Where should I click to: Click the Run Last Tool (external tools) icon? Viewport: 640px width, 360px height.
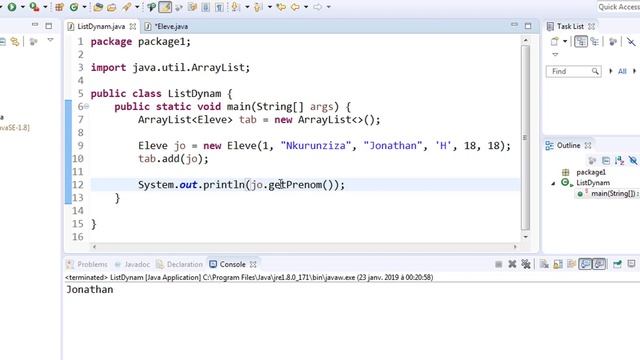click(x=34, y=7)
